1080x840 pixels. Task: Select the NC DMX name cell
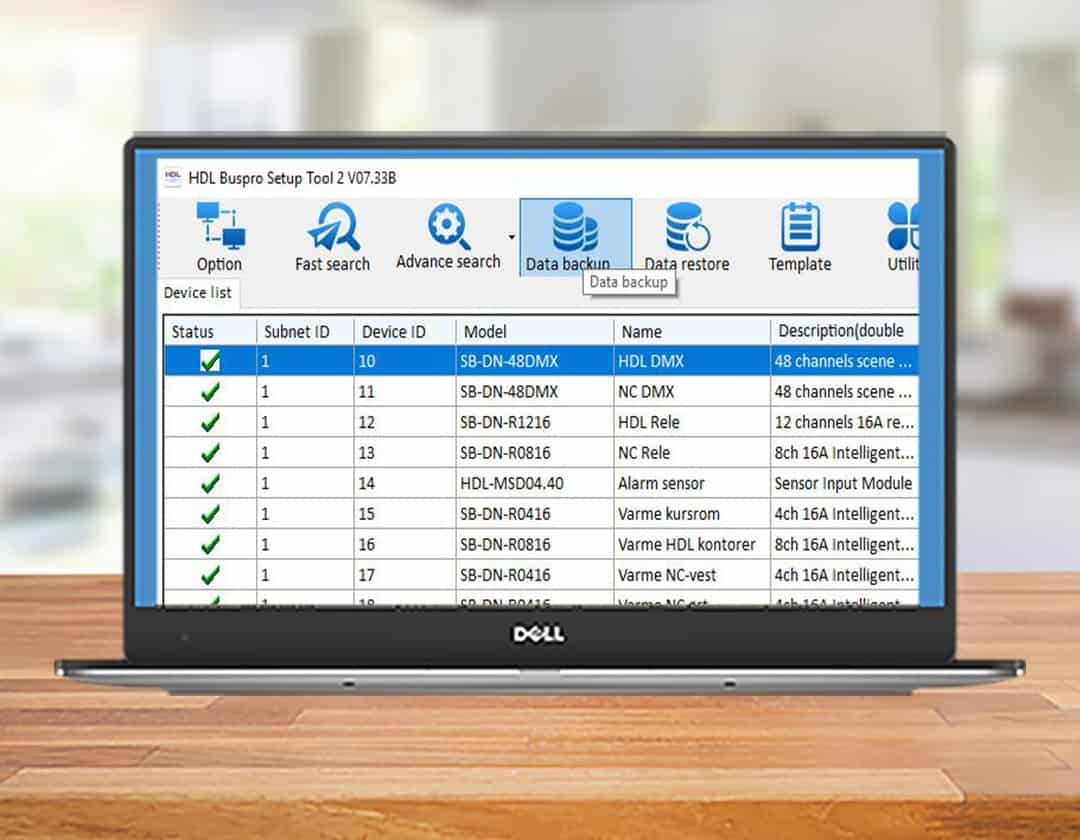click(692, 392)
